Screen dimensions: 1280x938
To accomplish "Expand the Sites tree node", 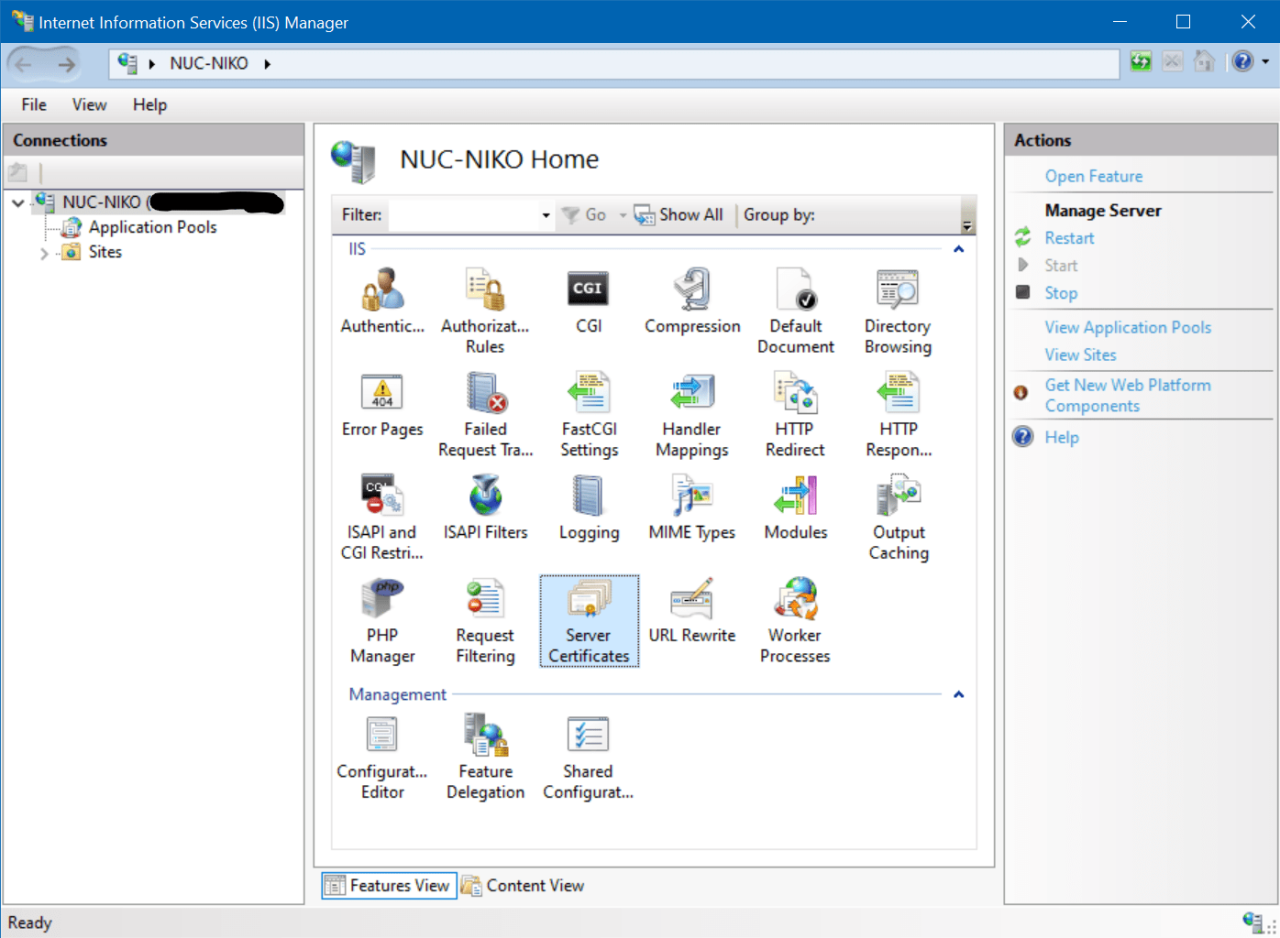I will (44, 253).
